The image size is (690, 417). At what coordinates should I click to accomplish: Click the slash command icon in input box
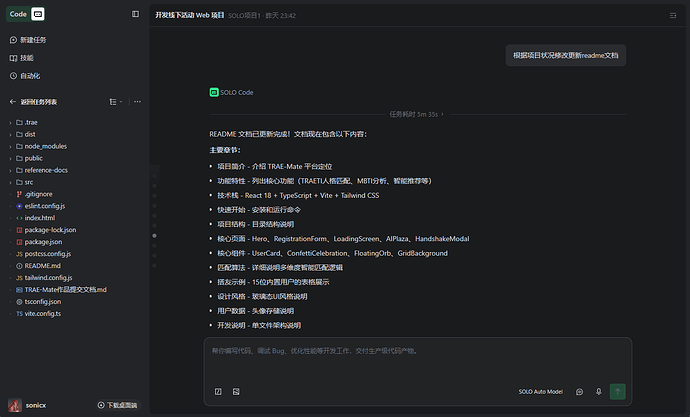point(218,391)
